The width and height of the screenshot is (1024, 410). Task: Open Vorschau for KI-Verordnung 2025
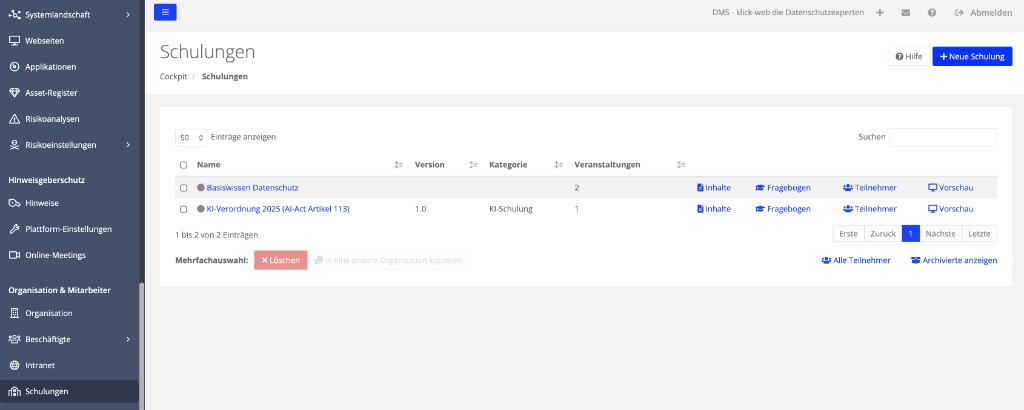pos(951,209)
